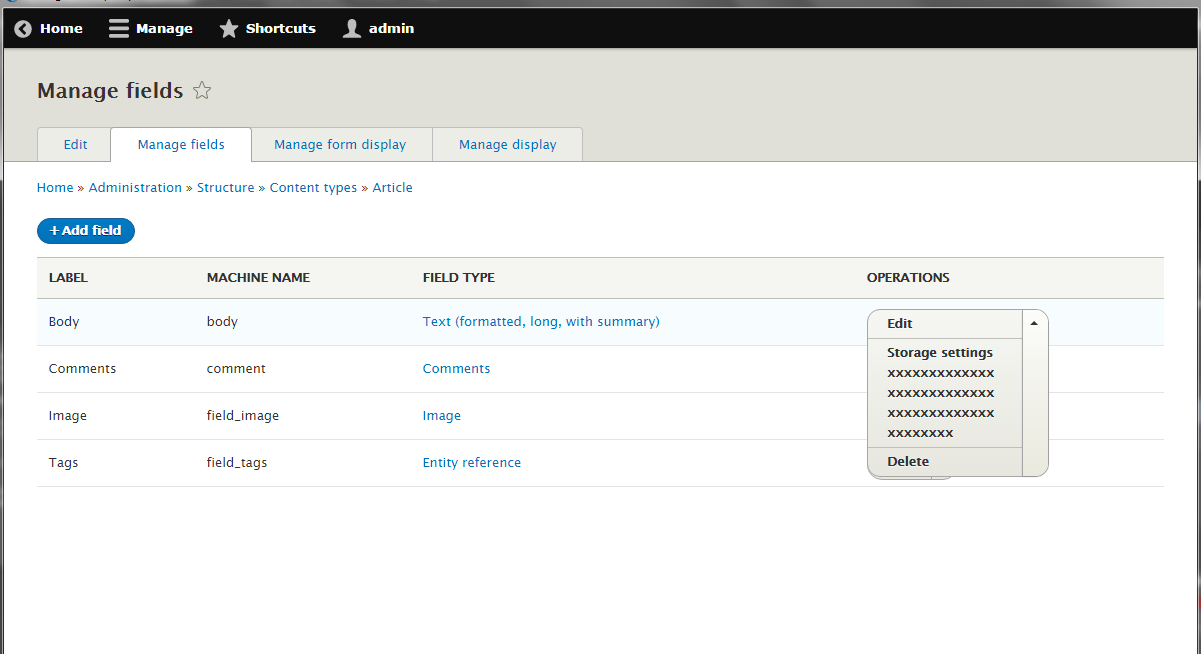Open the Manage display tab
1201x654 pixels.
click(x=507, y=144)
